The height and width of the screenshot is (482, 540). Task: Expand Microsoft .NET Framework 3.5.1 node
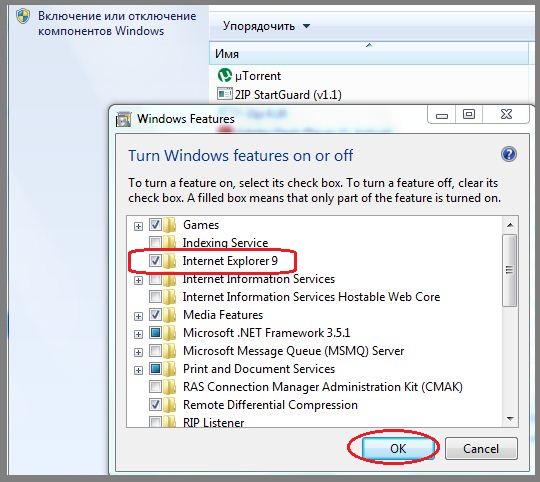138,334
